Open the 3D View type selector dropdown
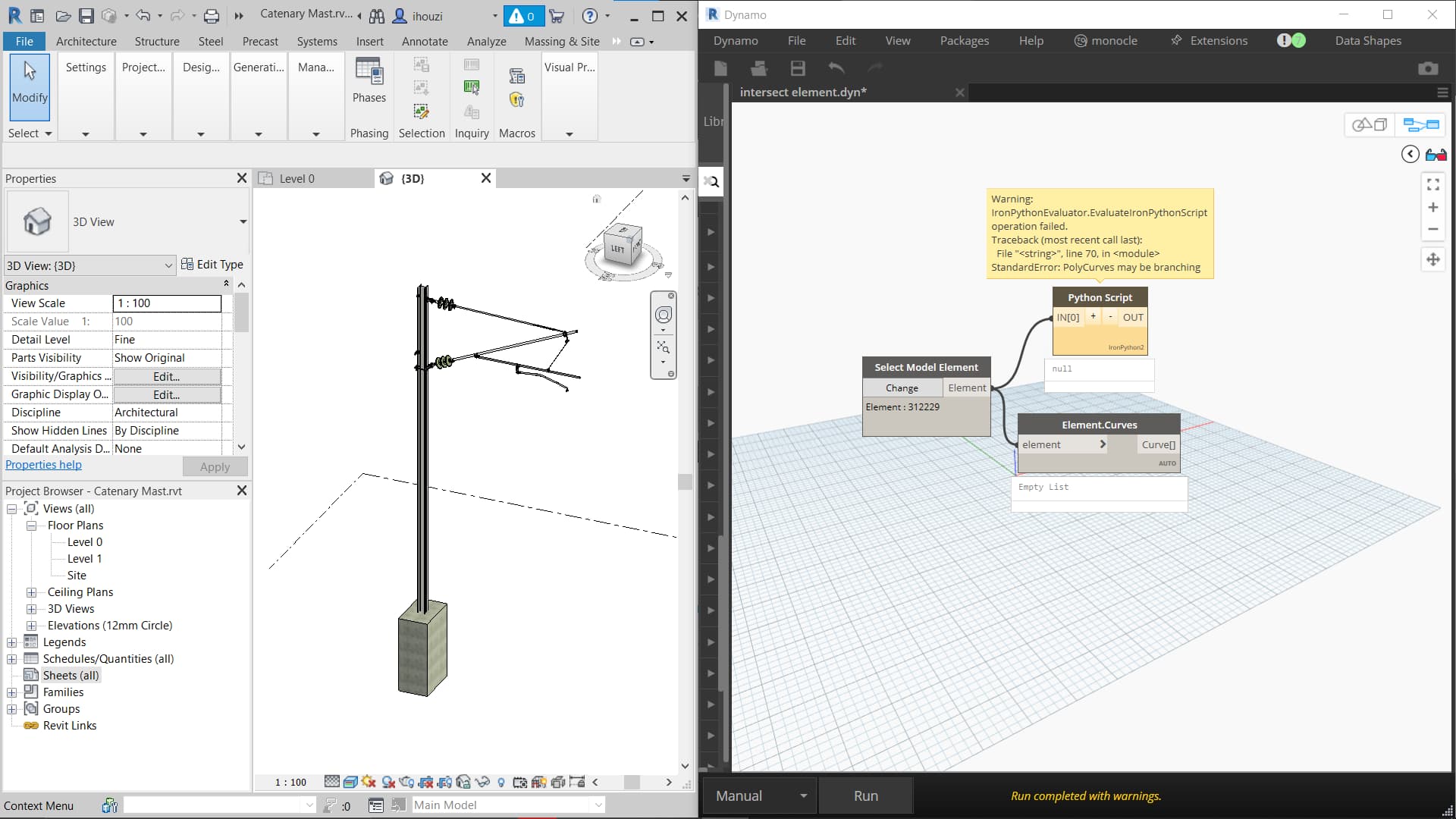1456x819 pixels. pos(243,221)
